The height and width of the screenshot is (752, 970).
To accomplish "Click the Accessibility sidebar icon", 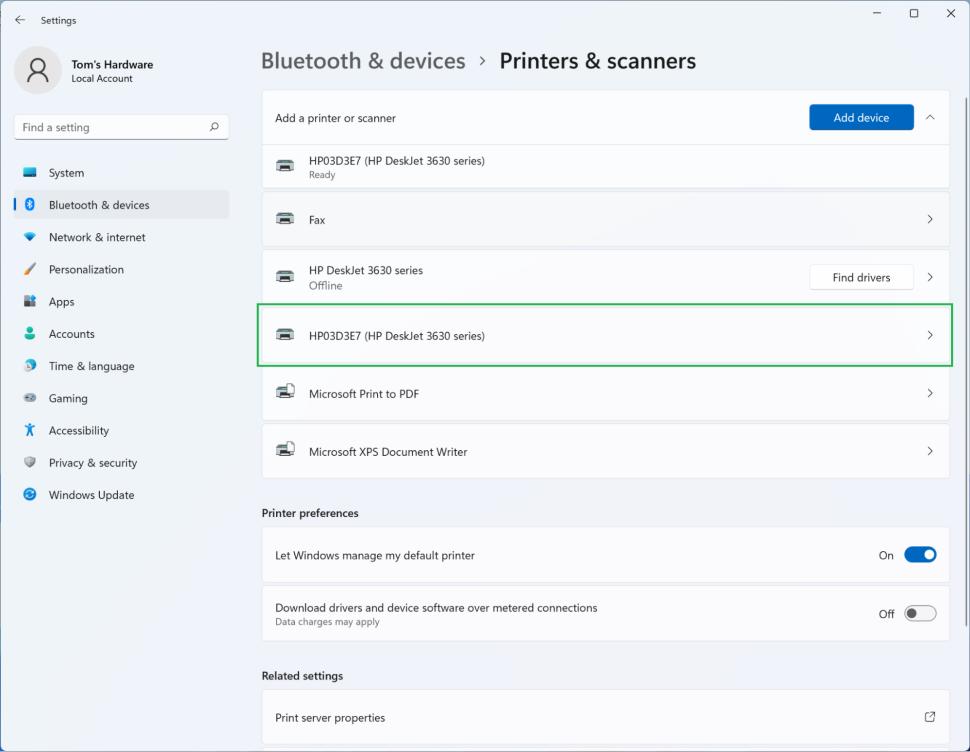I will 30,430.
